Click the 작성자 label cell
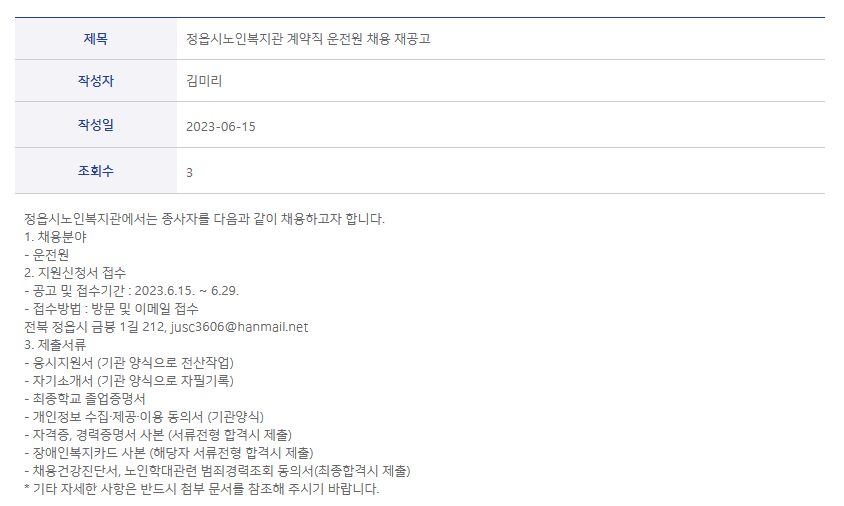This screenshot has width=844, height=506. click(x=96, y=81)
